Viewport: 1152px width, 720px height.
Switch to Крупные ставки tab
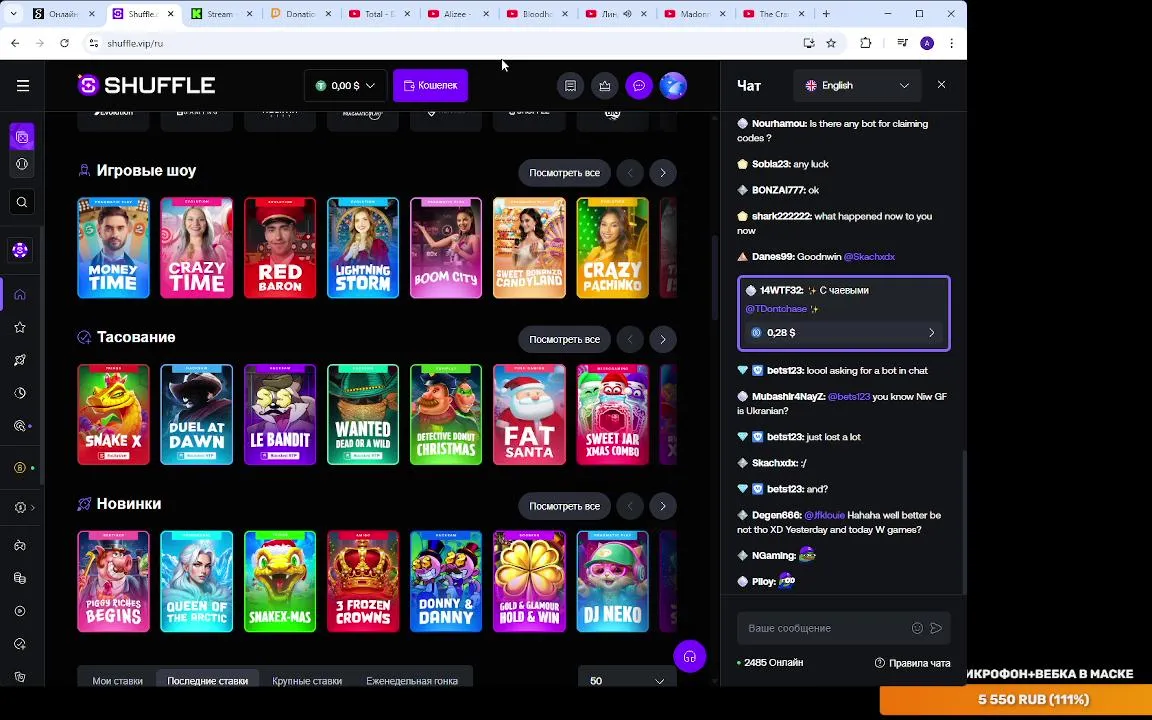point(307,681)
